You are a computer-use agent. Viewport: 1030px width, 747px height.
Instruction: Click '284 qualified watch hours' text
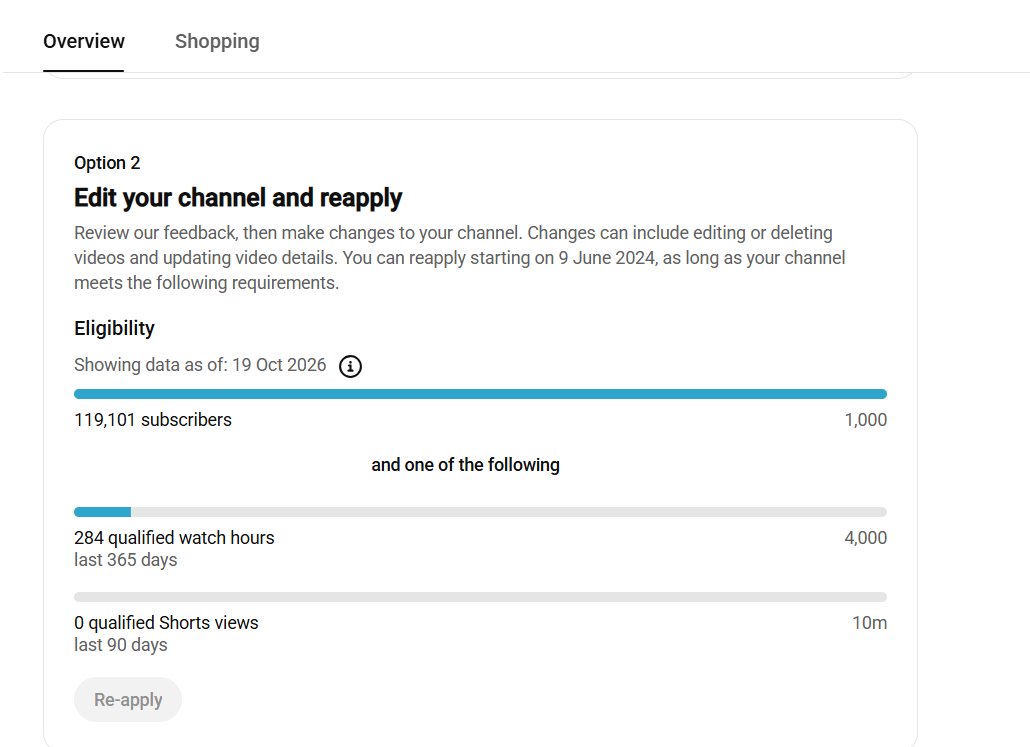pyautogui.click(x=174, y=537)
